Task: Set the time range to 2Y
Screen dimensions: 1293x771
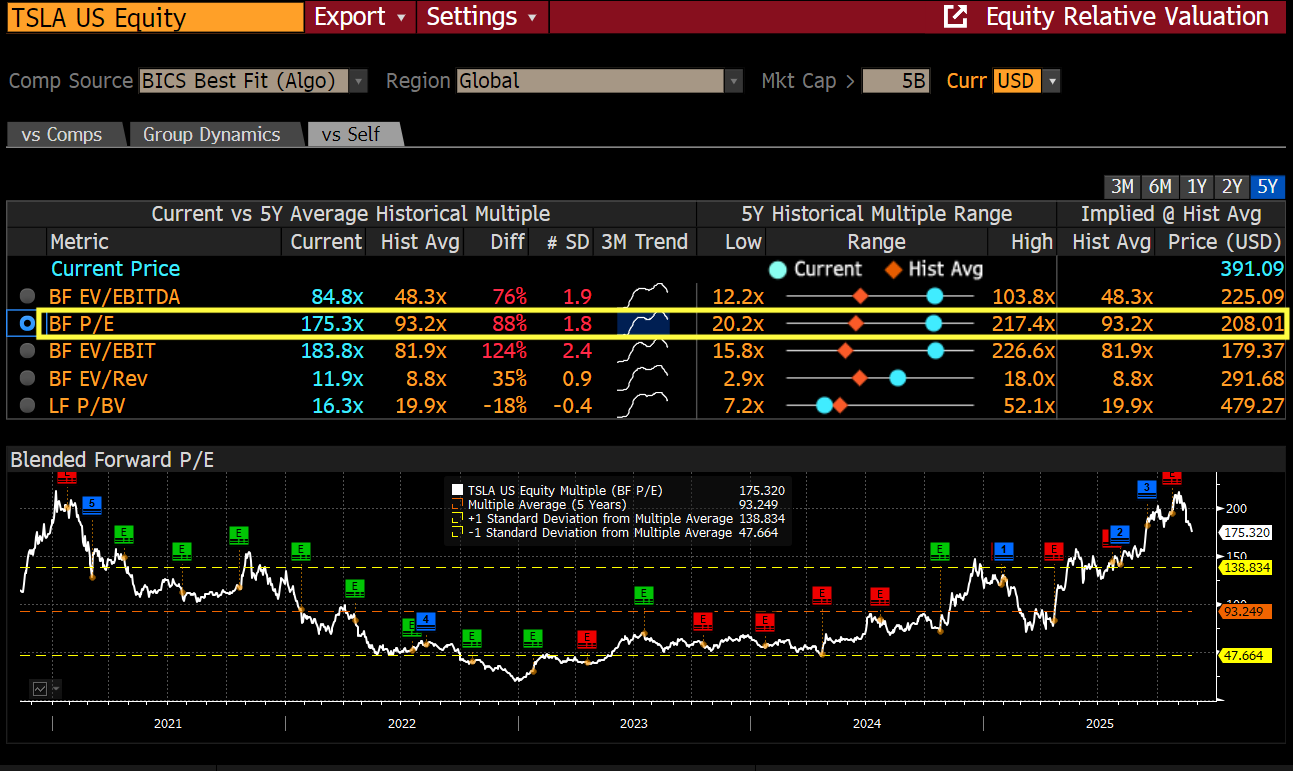Action: (x=1232, y=187)
